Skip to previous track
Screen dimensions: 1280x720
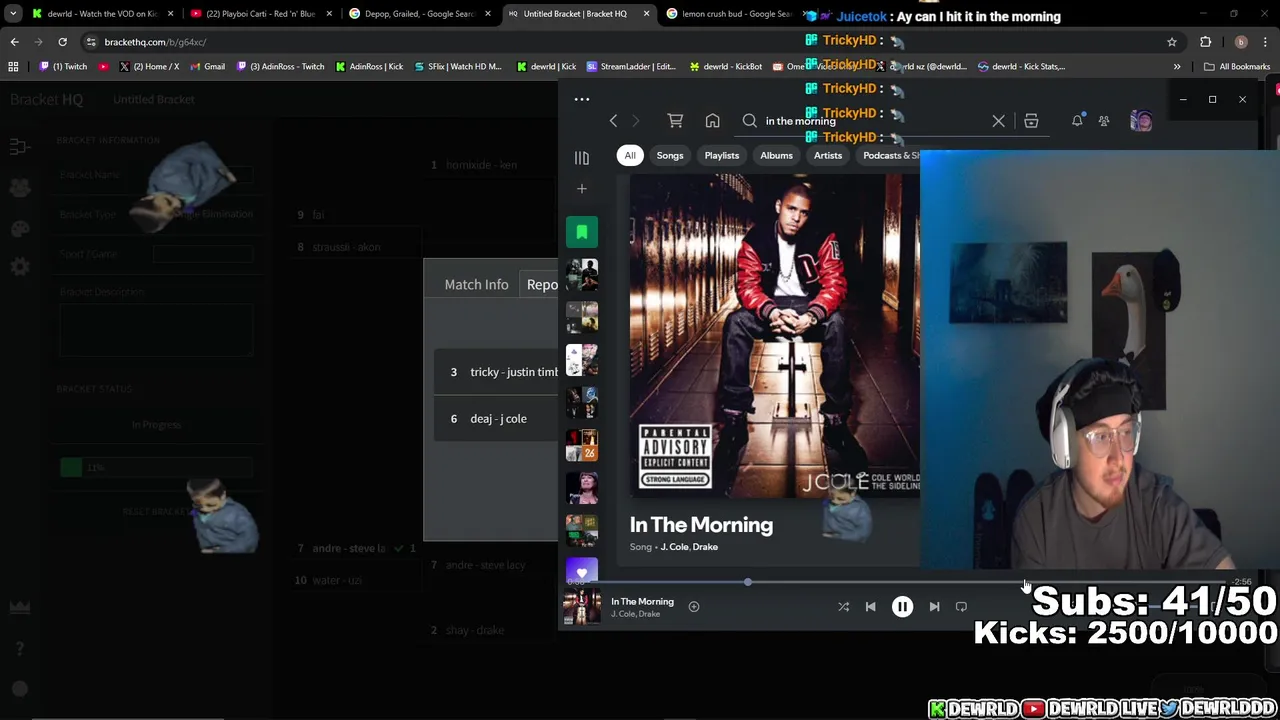(x=870, y=606)
